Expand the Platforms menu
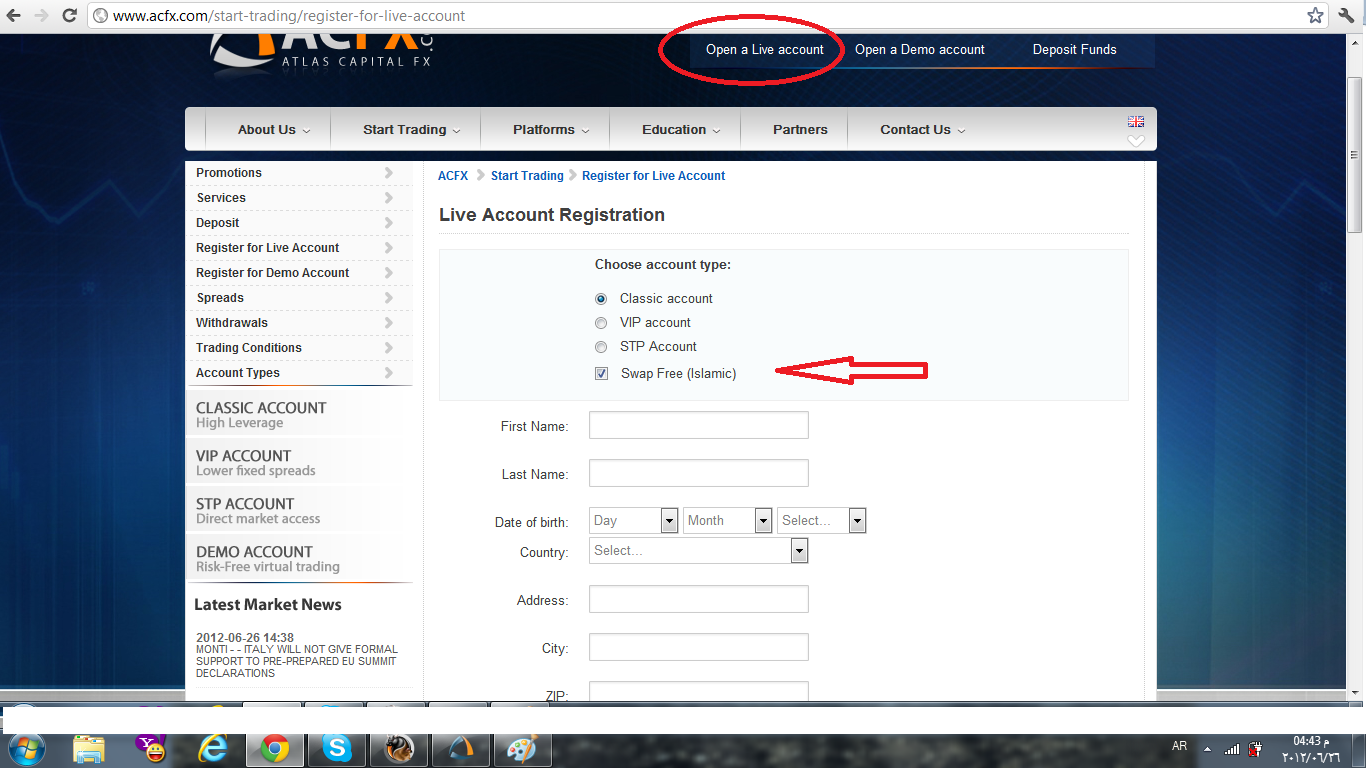 (x=551, y=130)
